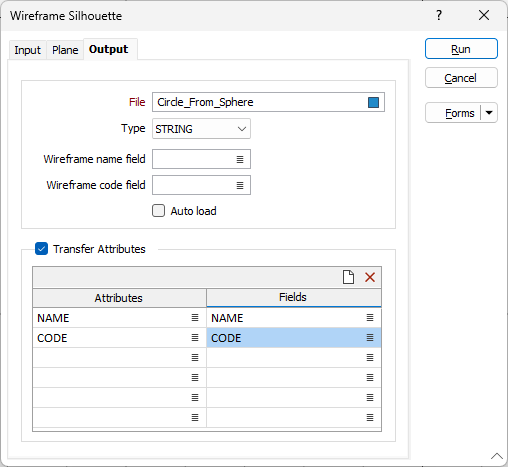The image size is (508, 467).
Task: Click the blue file browse icon
Action: pos(373,102)
